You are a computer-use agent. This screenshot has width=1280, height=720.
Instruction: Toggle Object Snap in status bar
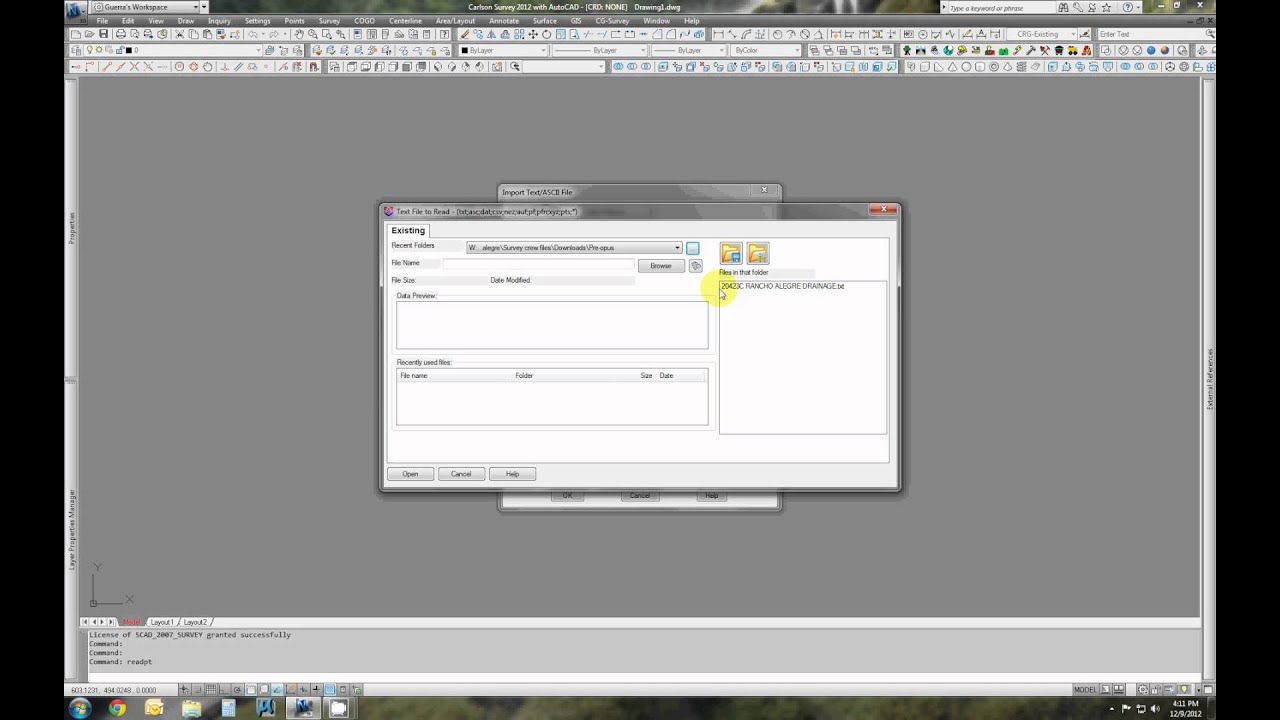250,690
